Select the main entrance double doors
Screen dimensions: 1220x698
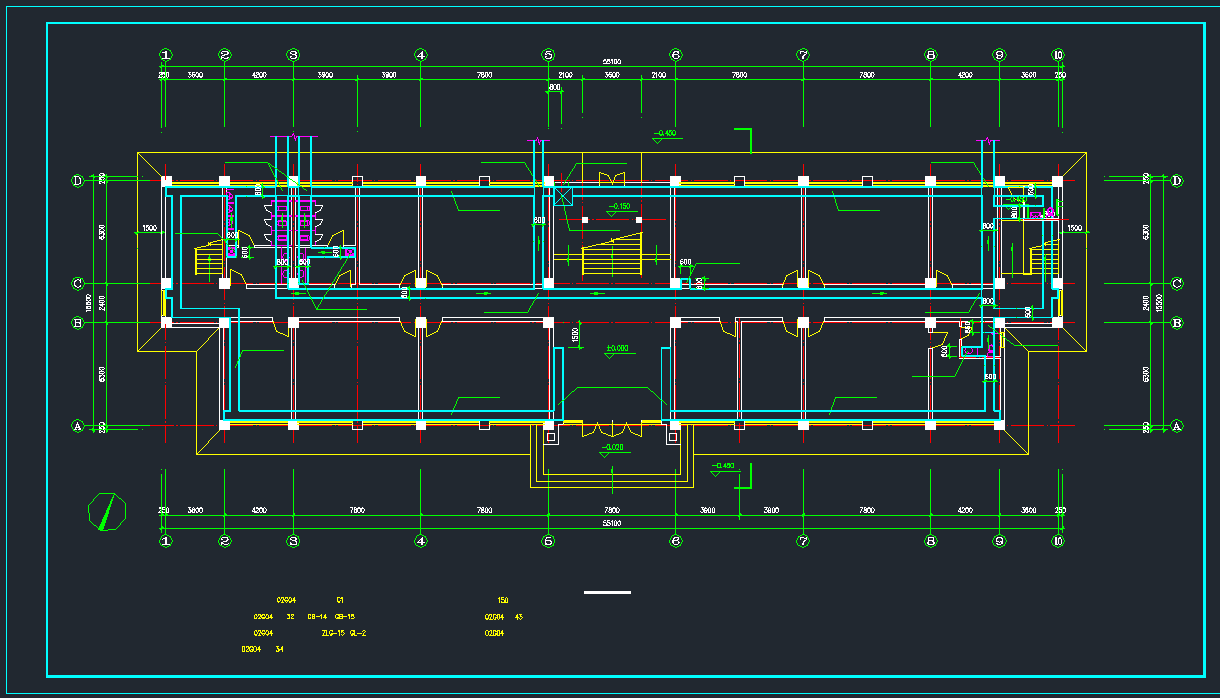pos(611,429)
